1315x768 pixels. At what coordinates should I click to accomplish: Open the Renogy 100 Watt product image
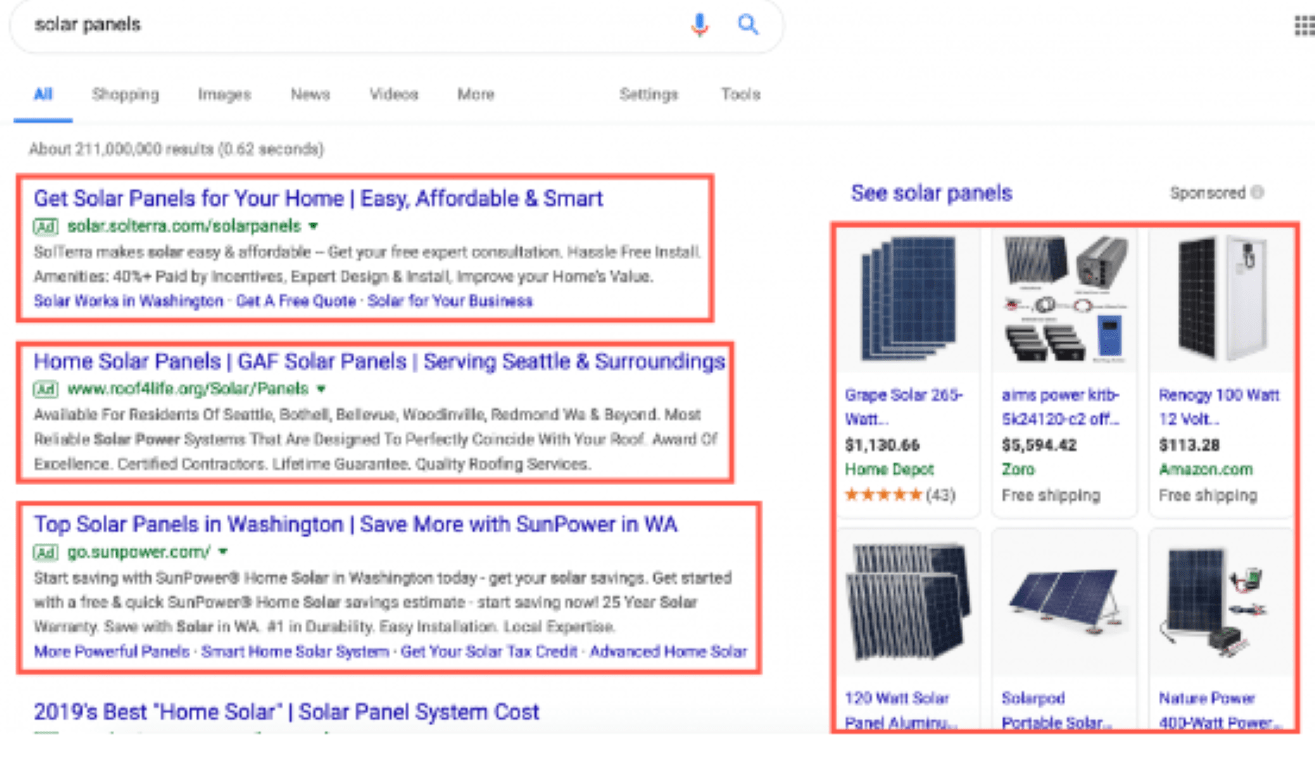click(1222, 300)
